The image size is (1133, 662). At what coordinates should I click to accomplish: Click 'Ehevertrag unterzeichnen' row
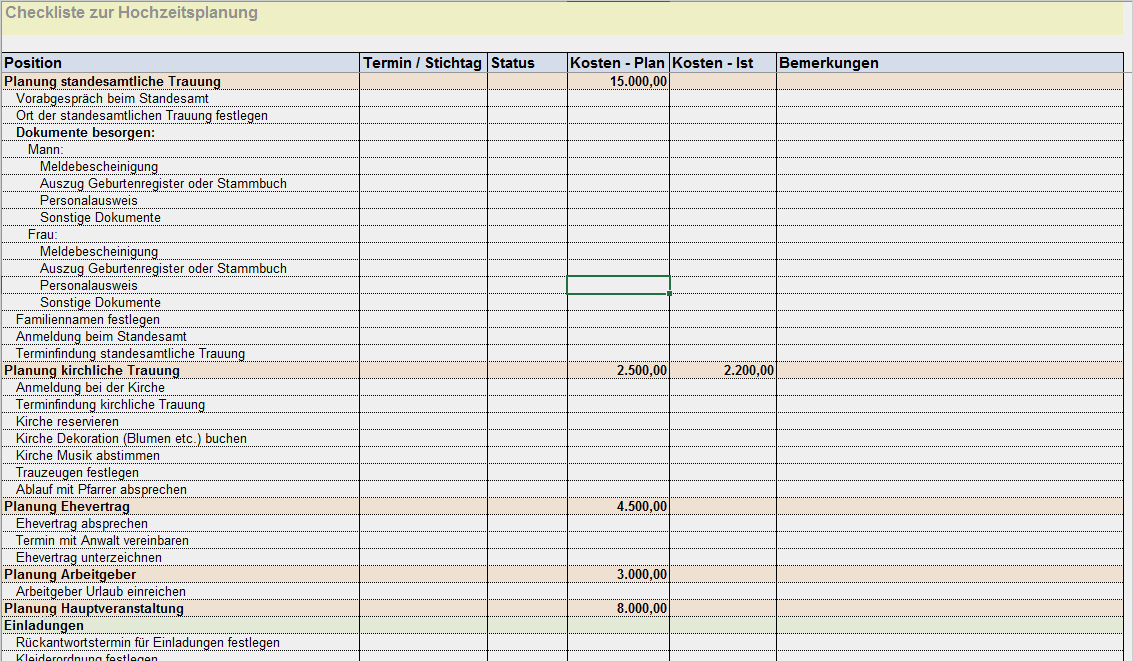coord(563,557)
